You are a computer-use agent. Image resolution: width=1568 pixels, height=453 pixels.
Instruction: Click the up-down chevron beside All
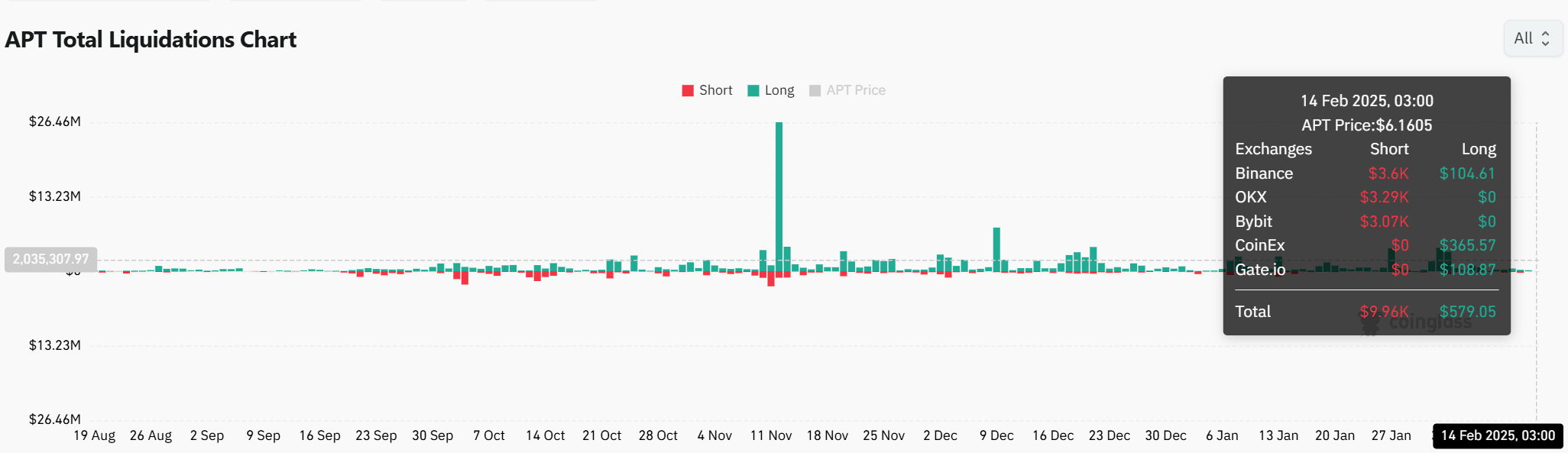(1545, 38)
